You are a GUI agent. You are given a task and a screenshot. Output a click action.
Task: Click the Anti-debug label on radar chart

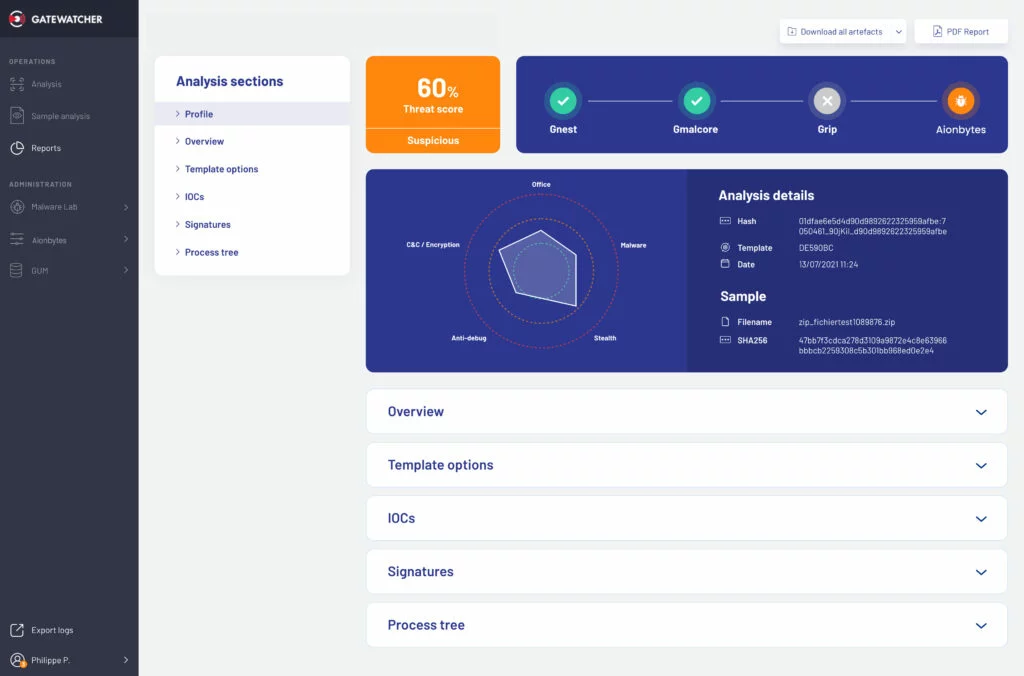coord(469,338)
